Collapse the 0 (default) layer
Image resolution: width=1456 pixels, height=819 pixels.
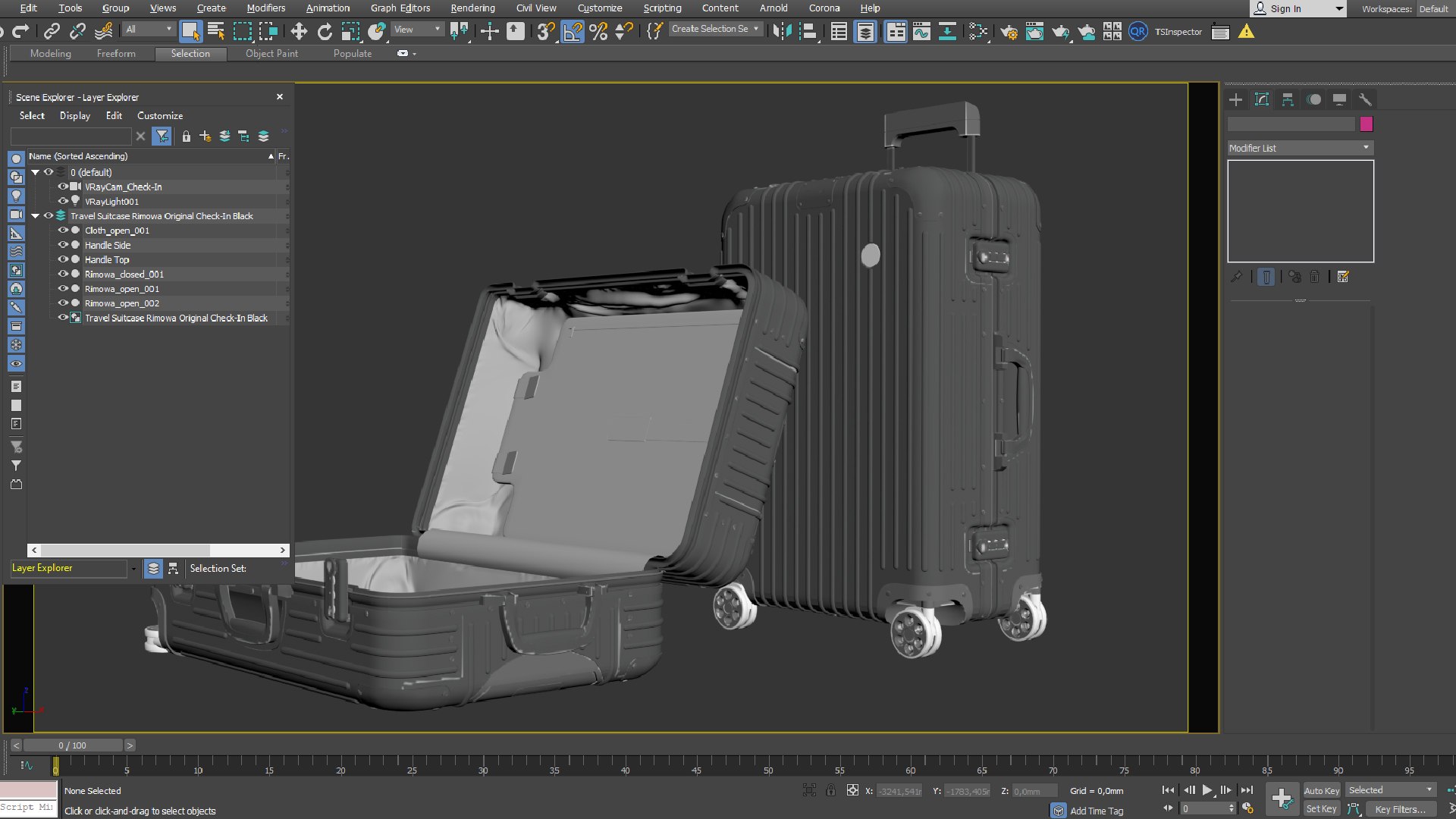35,172
